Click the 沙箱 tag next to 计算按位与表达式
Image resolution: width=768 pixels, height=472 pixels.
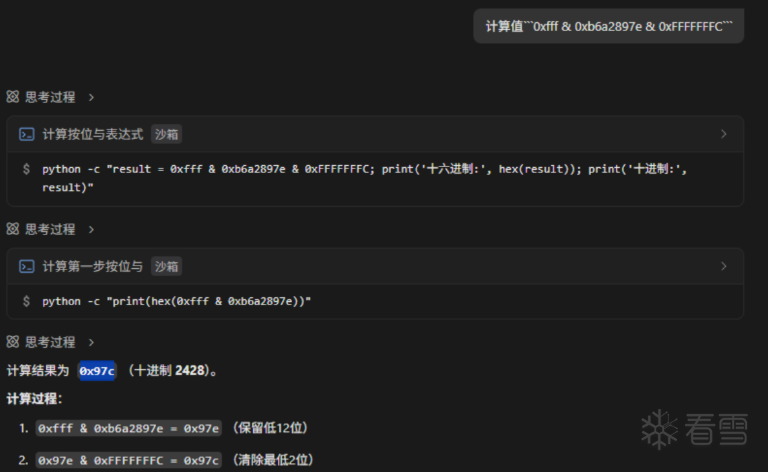click(x=167, y=134)
